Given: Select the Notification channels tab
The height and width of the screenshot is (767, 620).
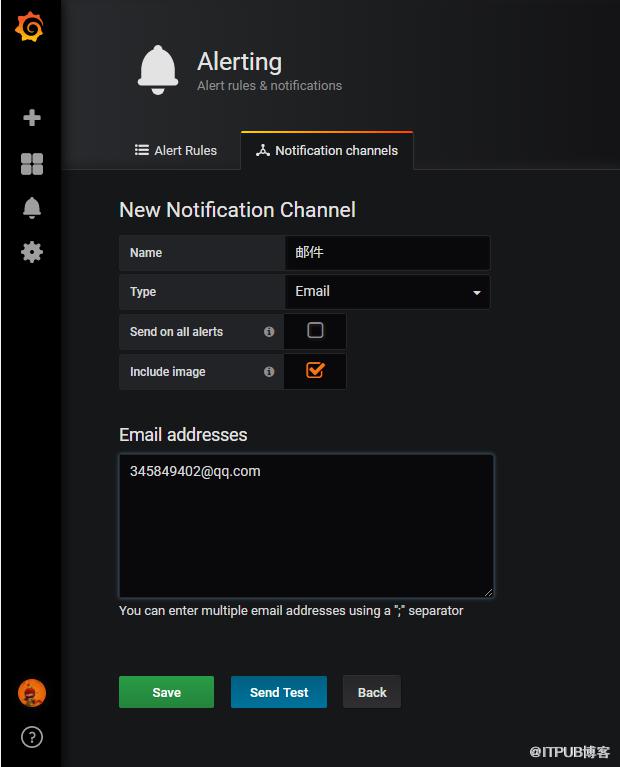Looking at the screenshot, I should point(327,150).
